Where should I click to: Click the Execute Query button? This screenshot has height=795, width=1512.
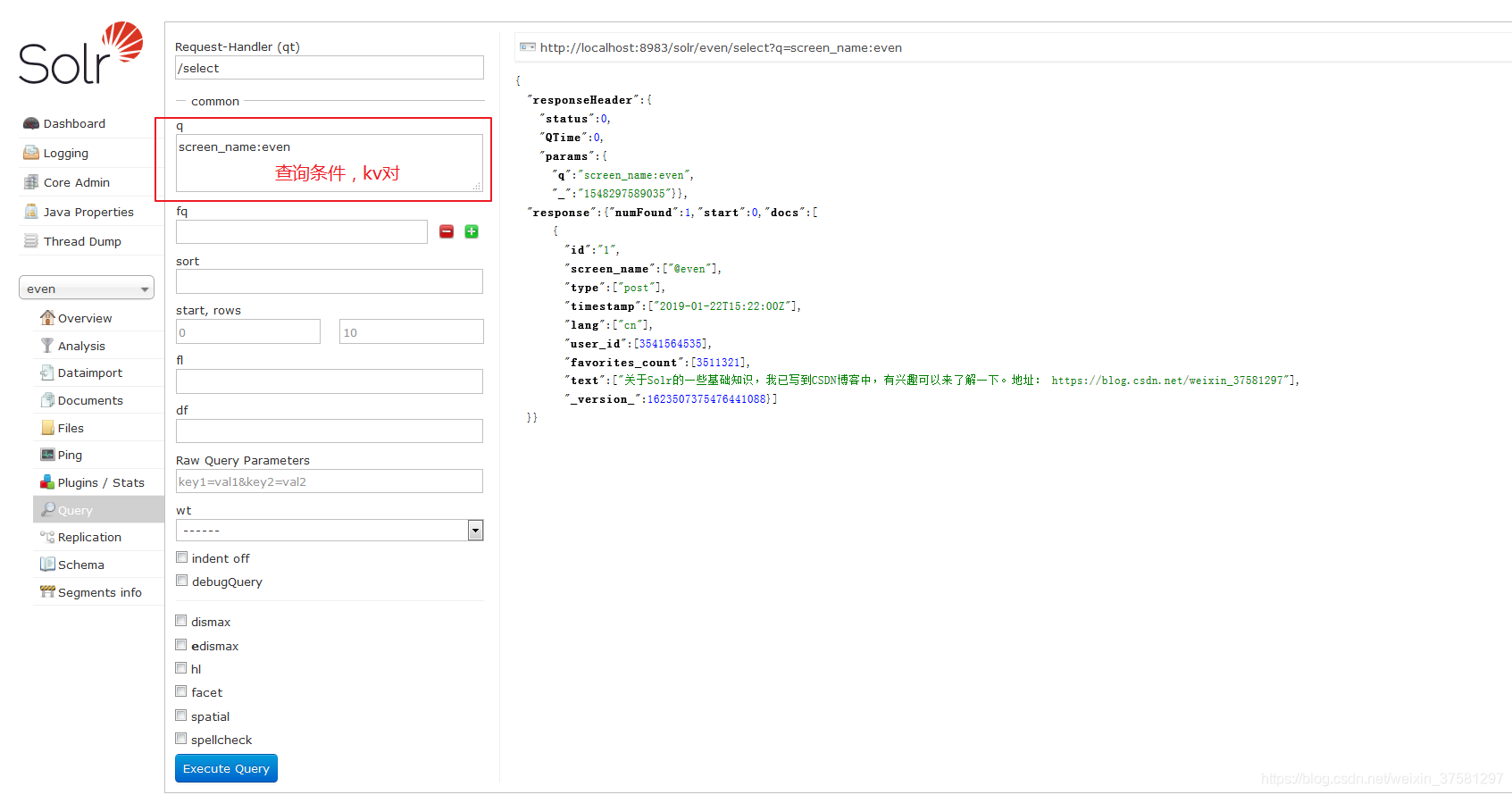(226, 768)
